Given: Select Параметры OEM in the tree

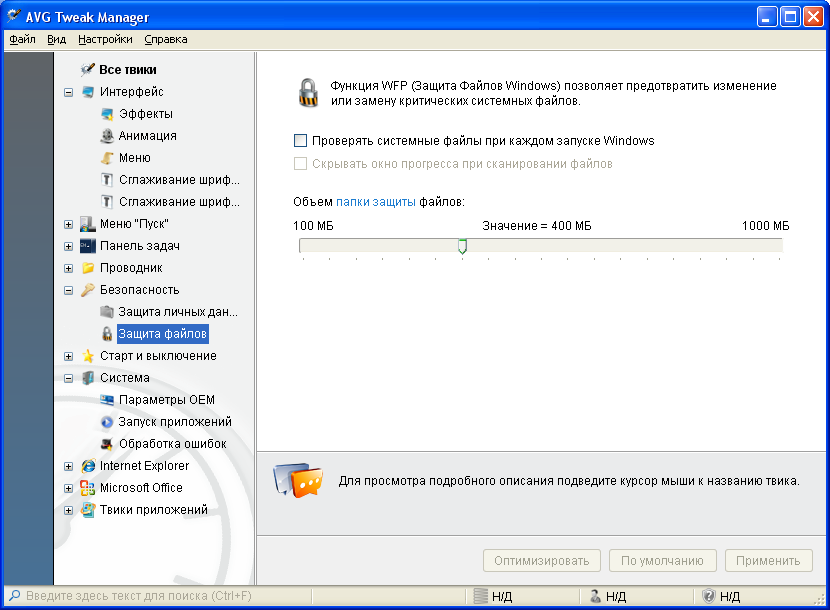Looking at the screenshot, I should [167, 400].
